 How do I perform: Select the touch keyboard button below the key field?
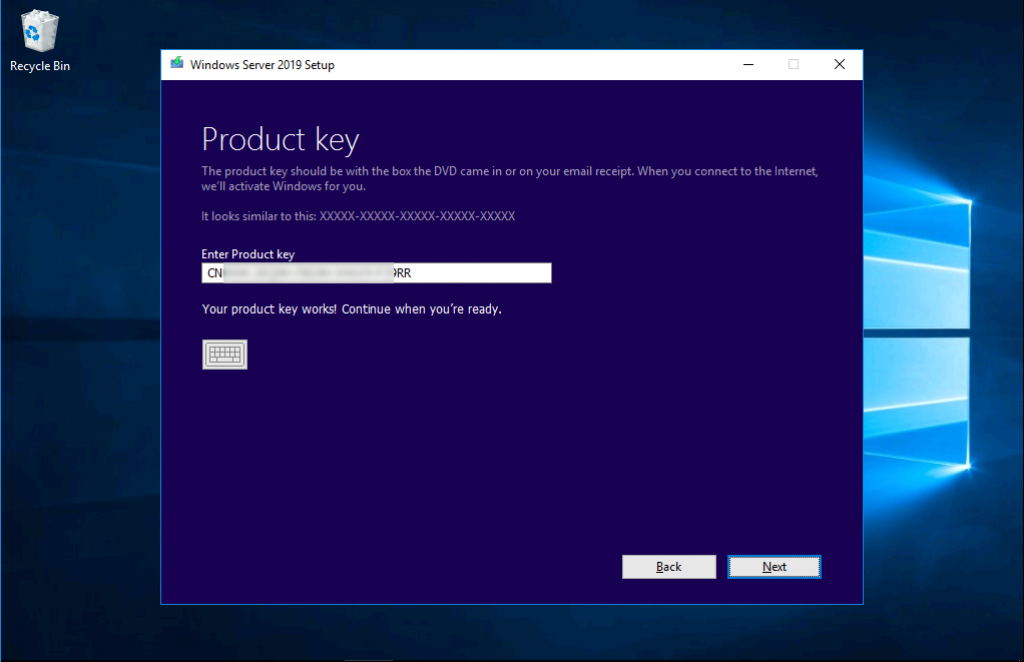[224, 354]
